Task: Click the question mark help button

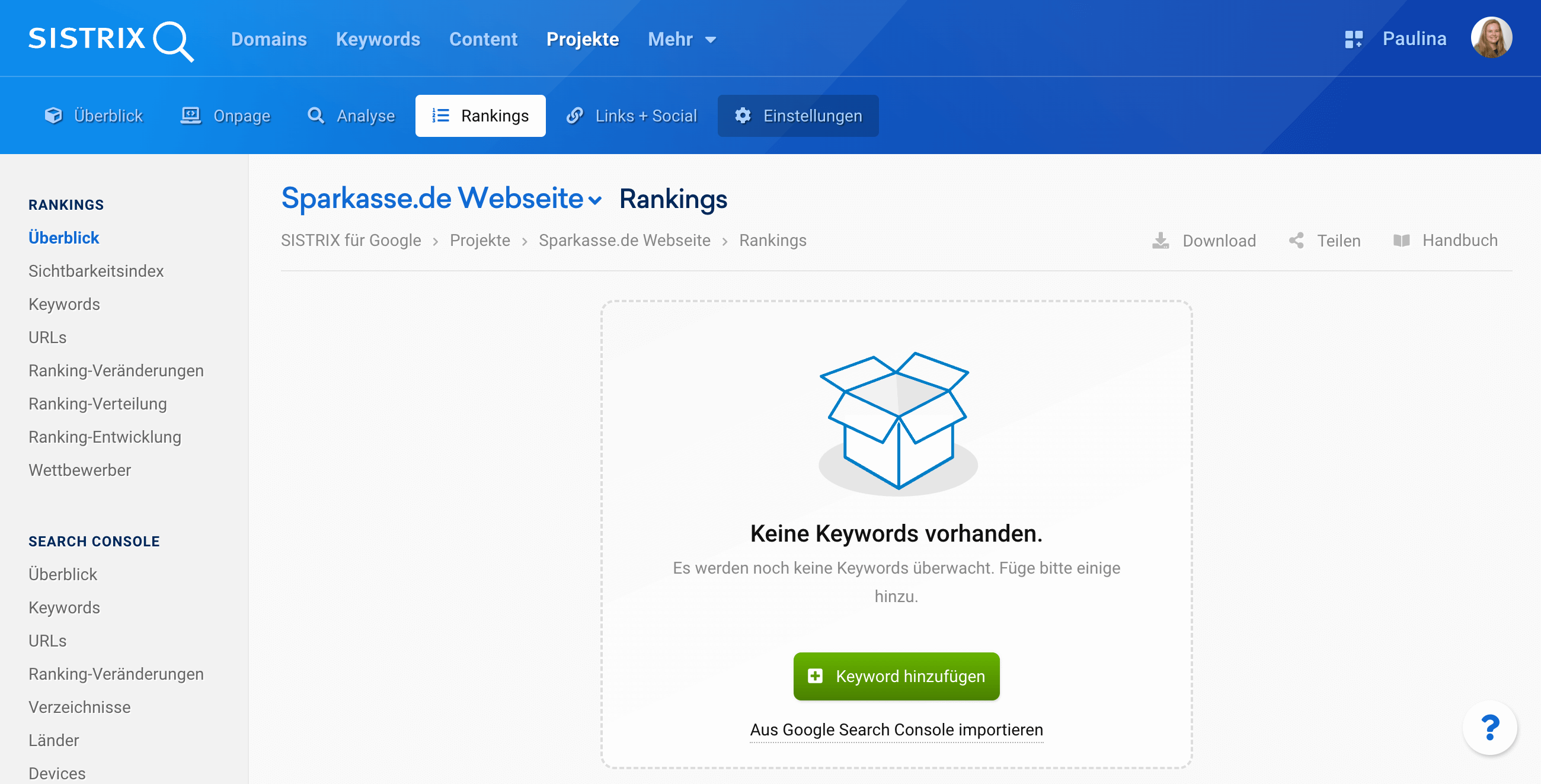Action: coord(1489,727)
